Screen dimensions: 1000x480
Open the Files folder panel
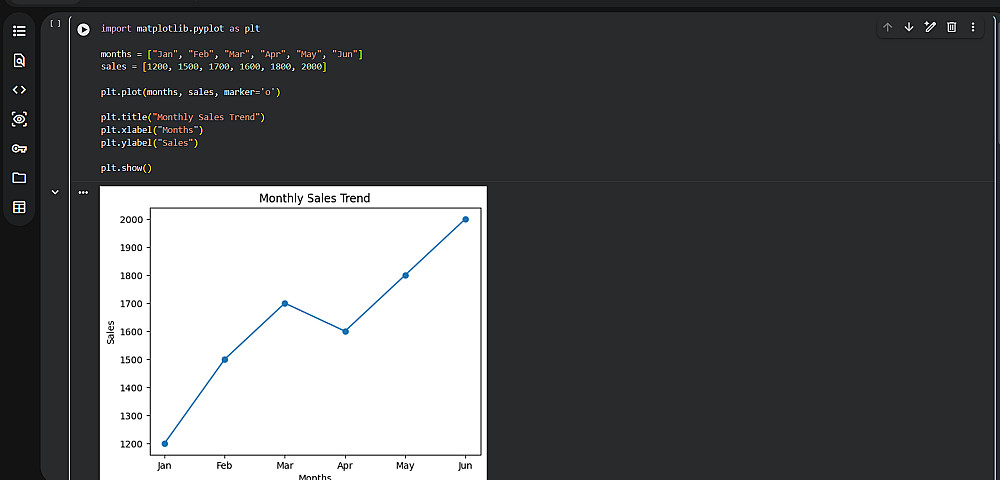[19, 178]
